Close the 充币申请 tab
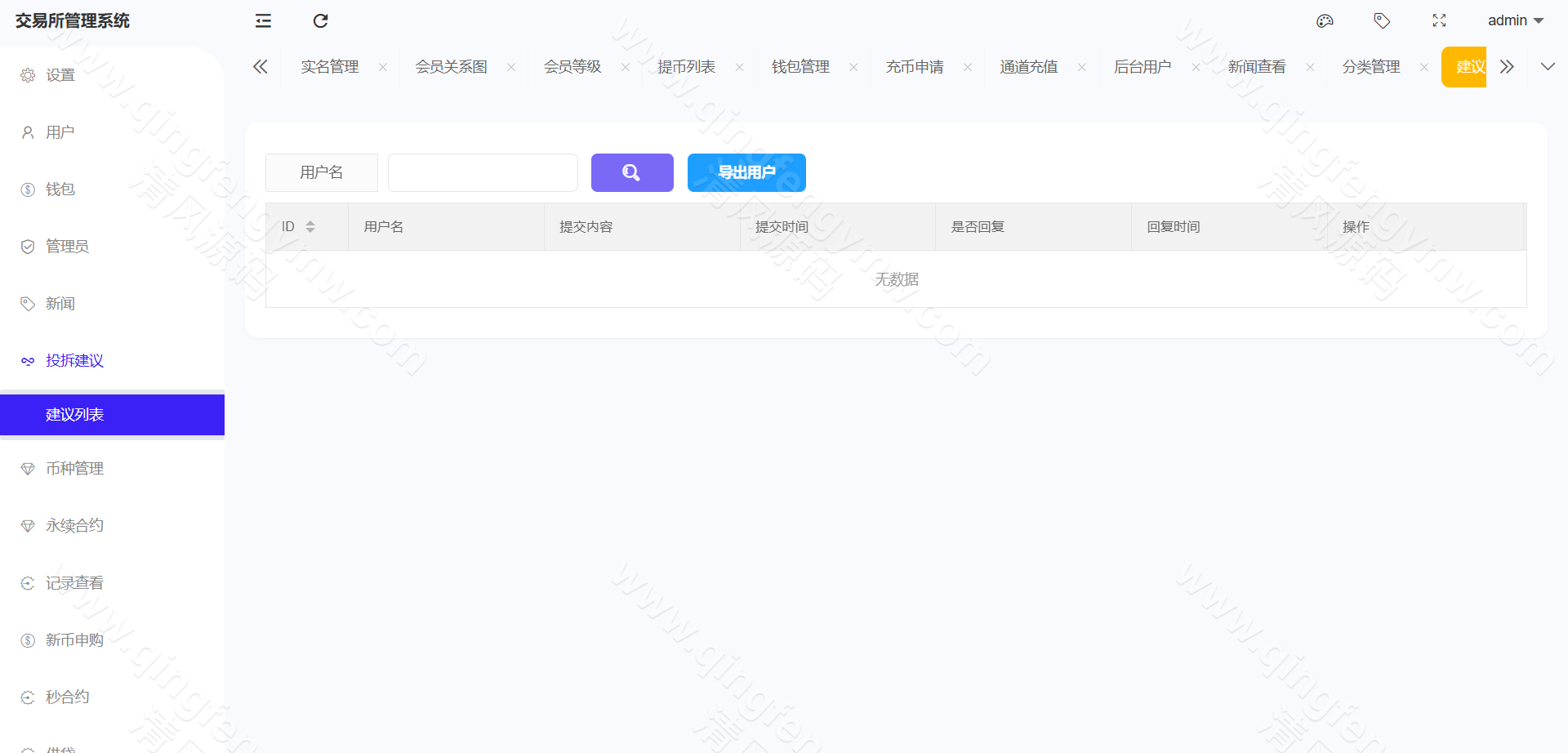Screen dimensions: 1568x753 point(967,66)
